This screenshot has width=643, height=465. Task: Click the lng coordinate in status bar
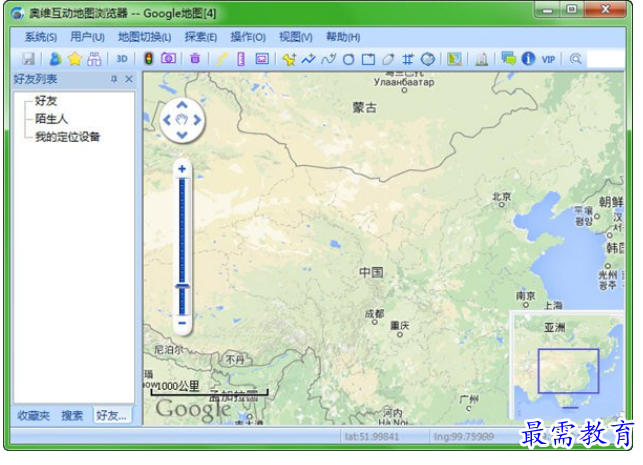(464, 437)
